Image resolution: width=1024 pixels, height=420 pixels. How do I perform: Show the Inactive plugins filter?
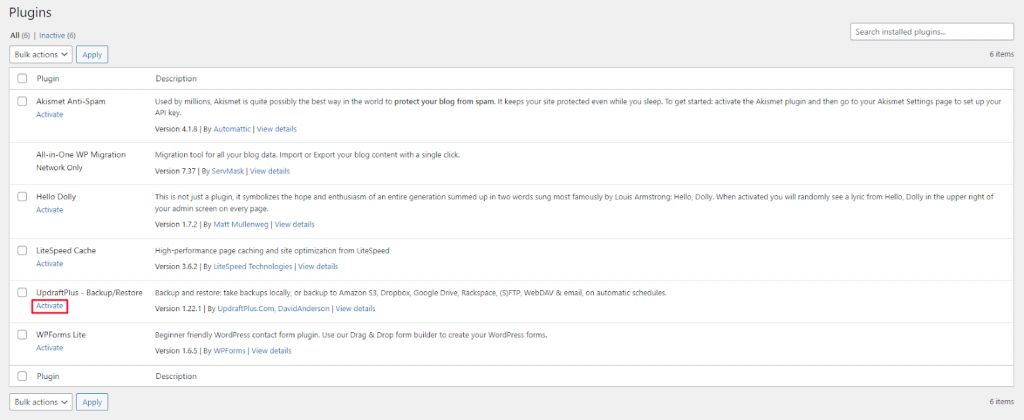(x=57, y=35)
